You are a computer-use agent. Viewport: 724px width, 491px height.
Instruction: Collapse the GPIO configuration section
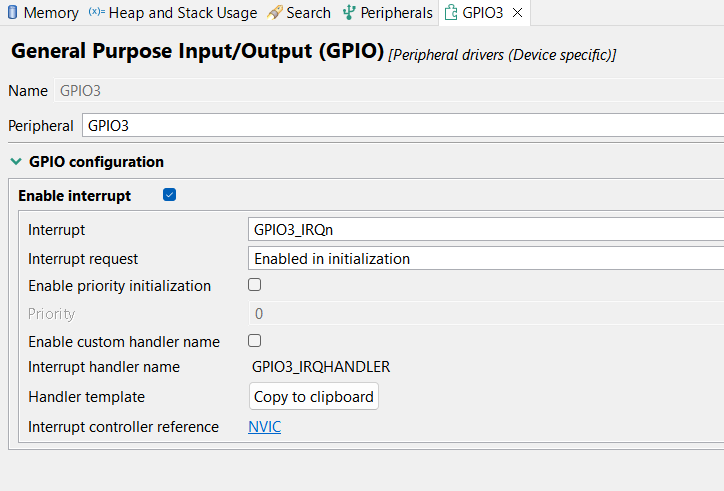click(x=15, y=161)
